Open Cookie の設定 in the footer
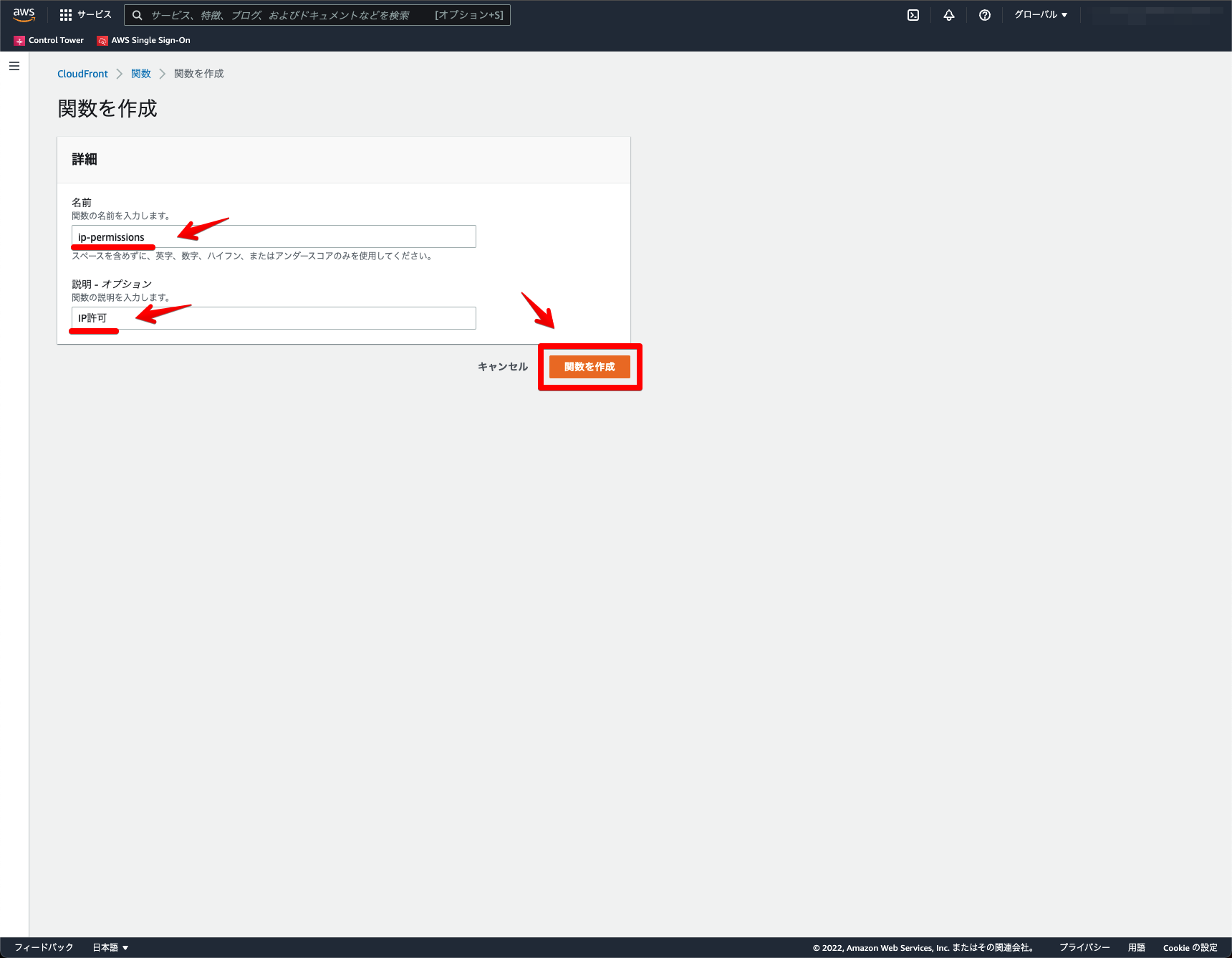 [1190, 947]
